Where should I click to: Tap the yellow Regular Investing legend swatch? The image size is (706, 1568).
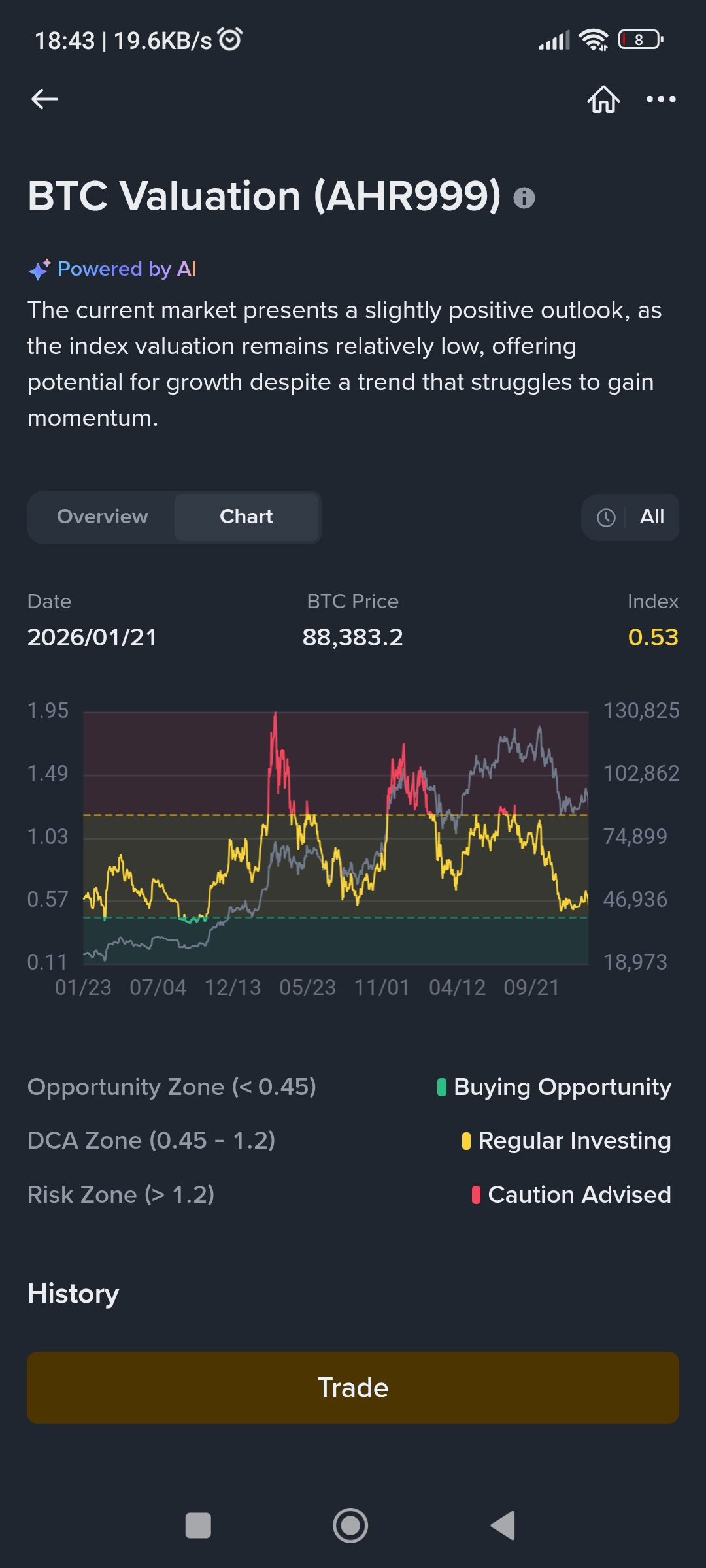(x=466, y=1141)
